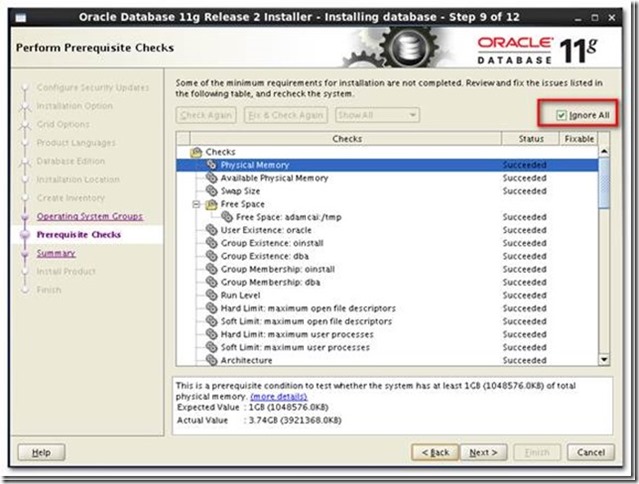The width and height of the screenshot is (639, 484).
Task: Collapse the Free Space tree node
Action: [196, 204]
